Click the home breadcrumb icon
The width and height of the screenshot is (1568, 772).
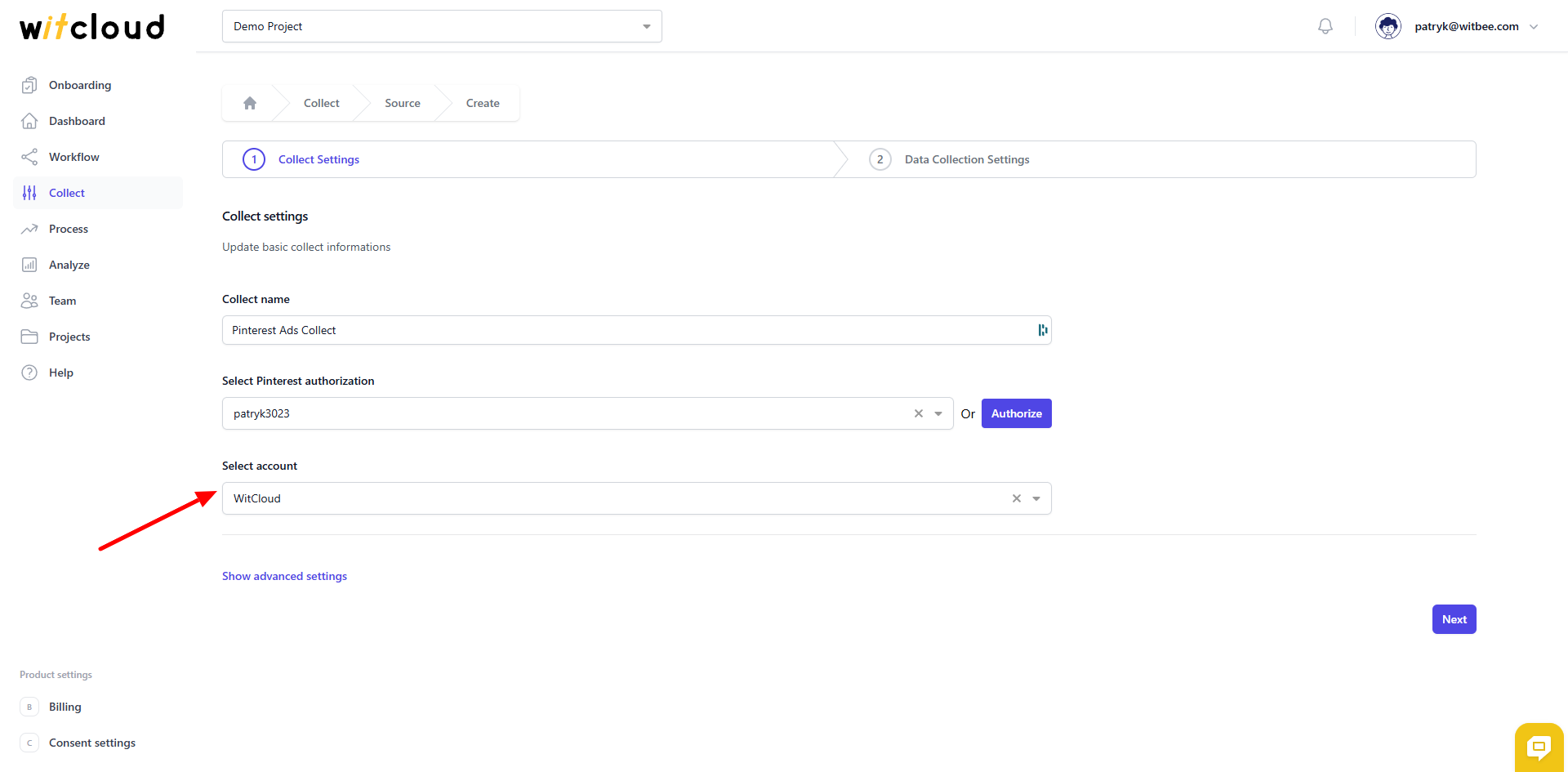250,103
